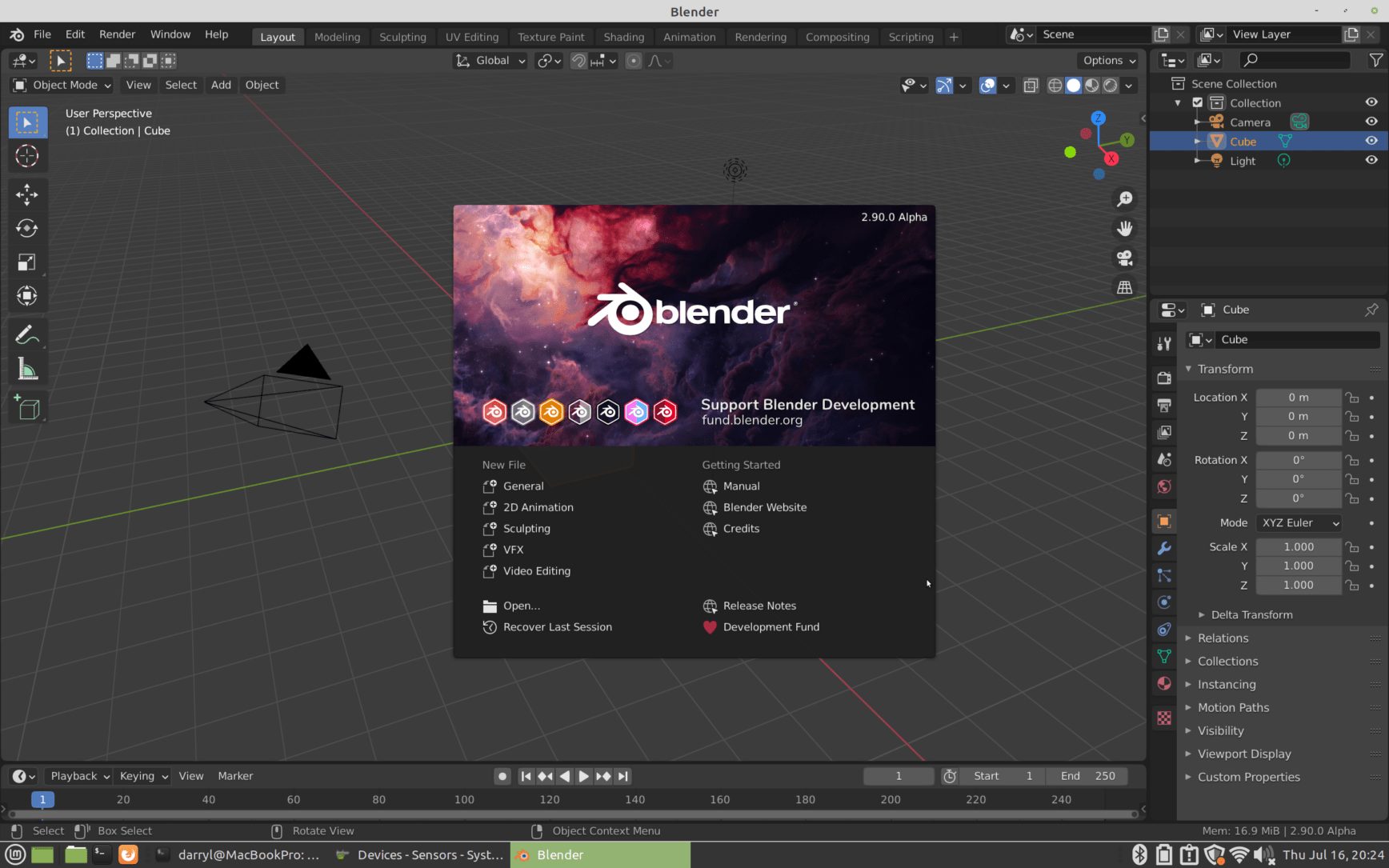
Task: Open the Release Notes link
Action: (759, 606)
